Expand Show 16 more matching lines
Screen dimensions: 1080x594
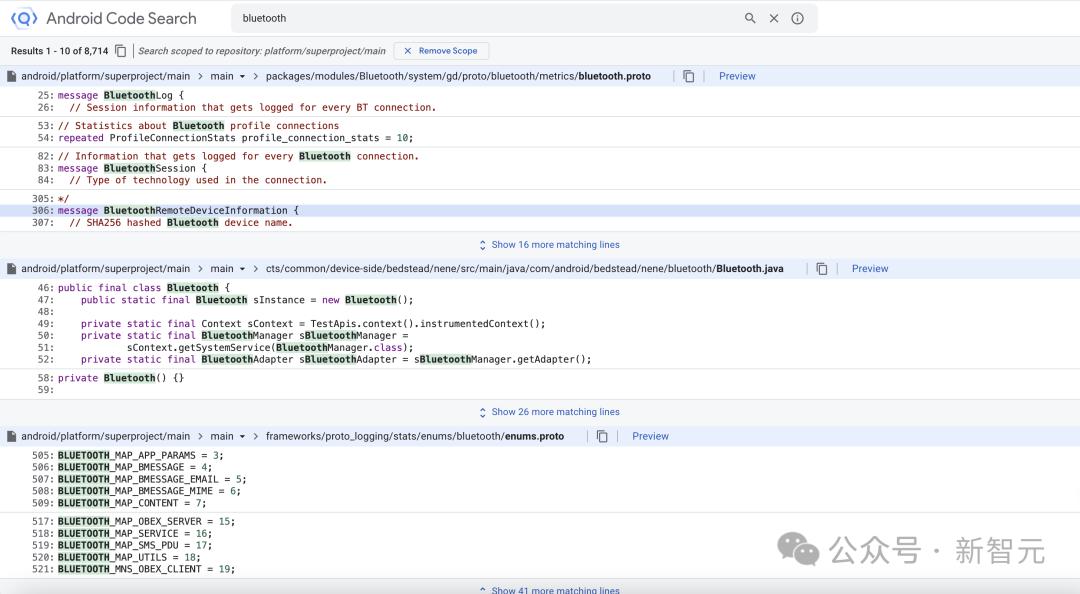549,245
